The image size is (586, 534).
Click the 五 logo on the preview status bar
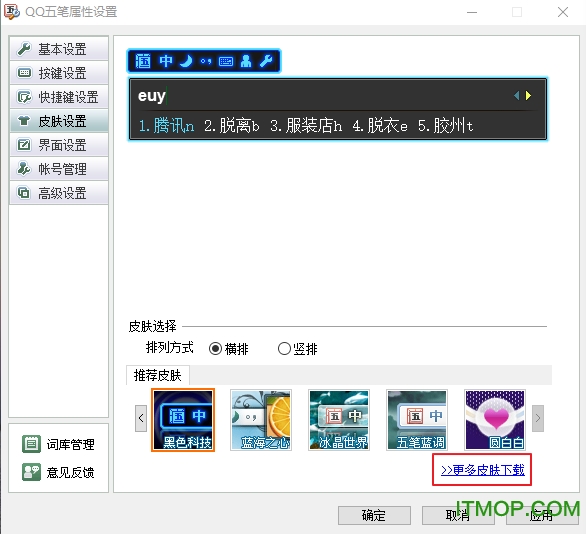point(142,61)
